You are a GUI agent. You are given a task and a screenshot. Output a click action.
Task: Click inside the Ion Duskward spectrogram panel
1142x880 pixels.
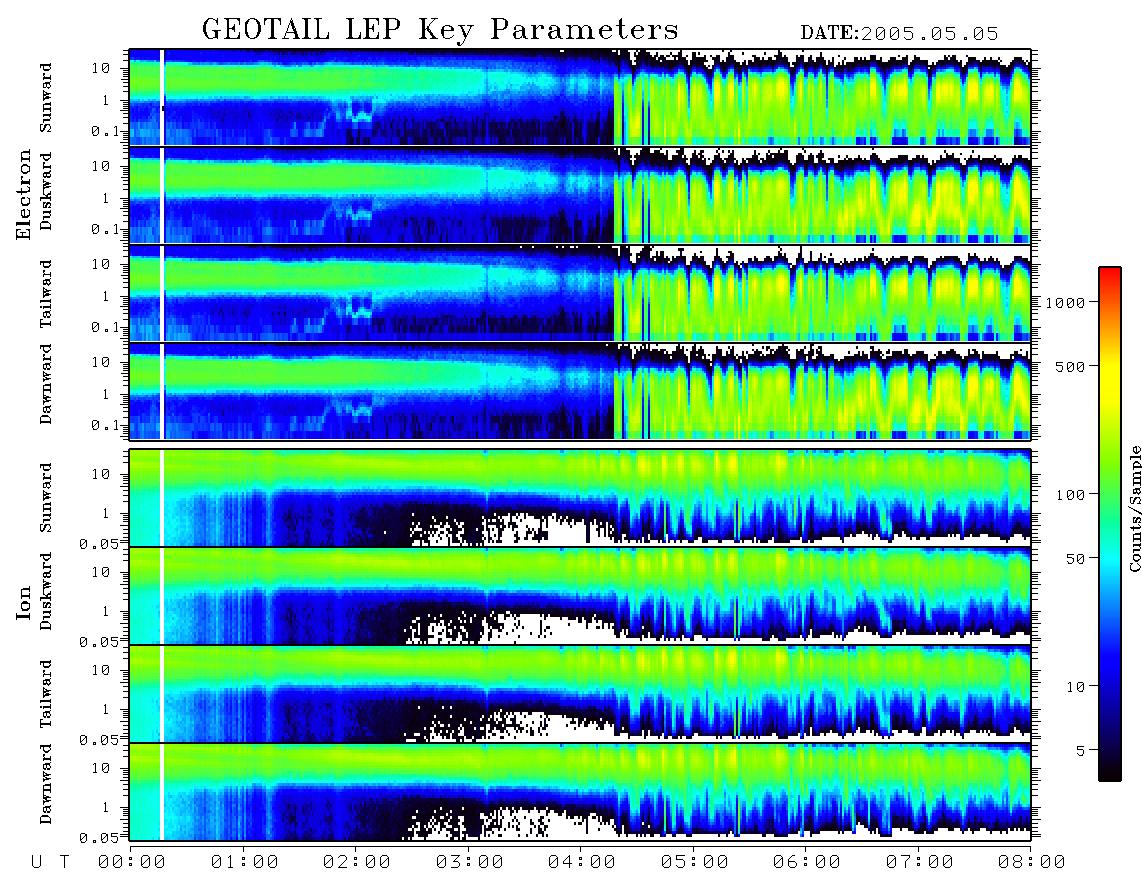[580, 596]
